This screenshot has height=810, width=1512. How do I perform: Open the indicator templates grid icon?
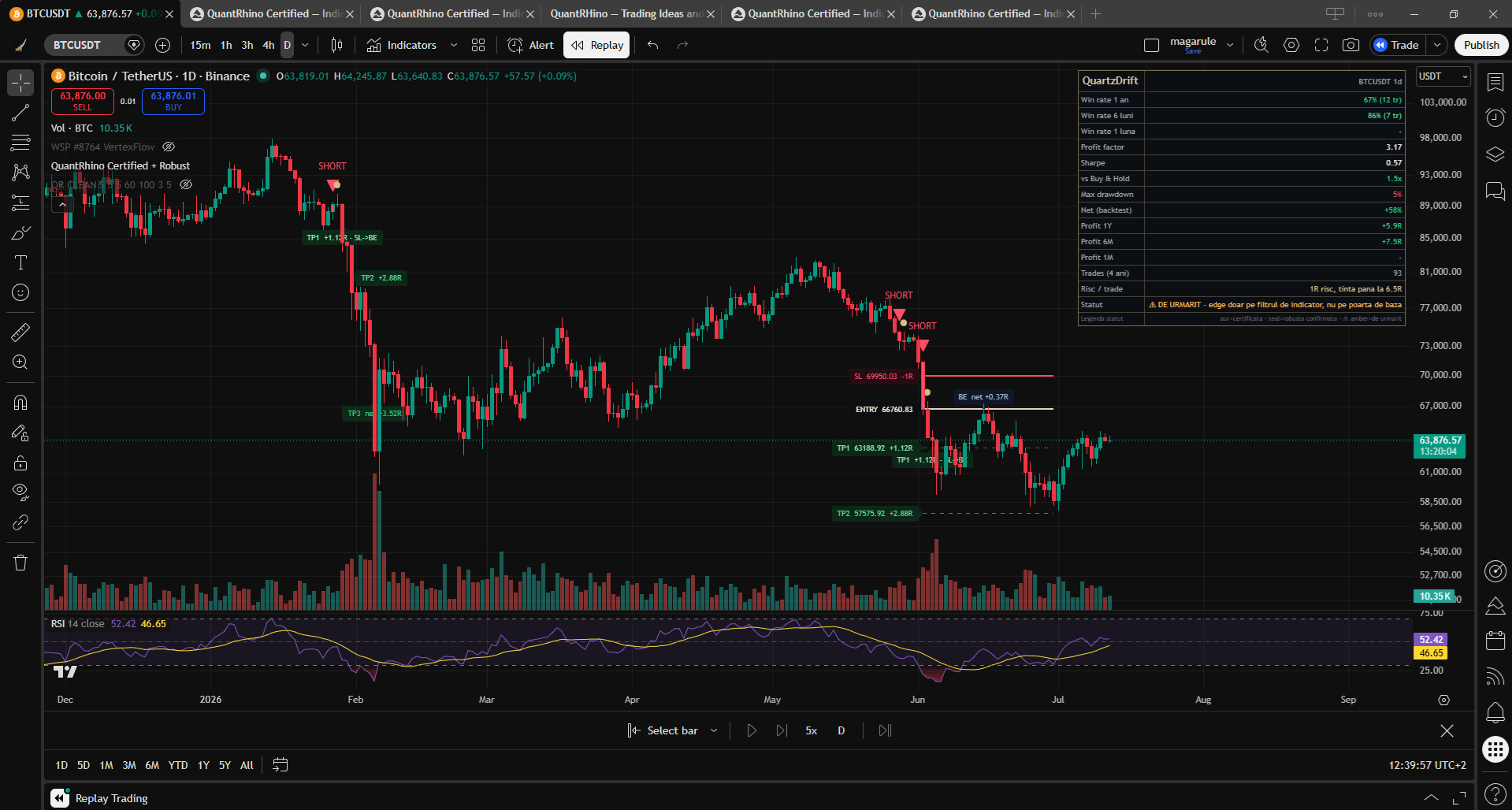click(478, 45)
